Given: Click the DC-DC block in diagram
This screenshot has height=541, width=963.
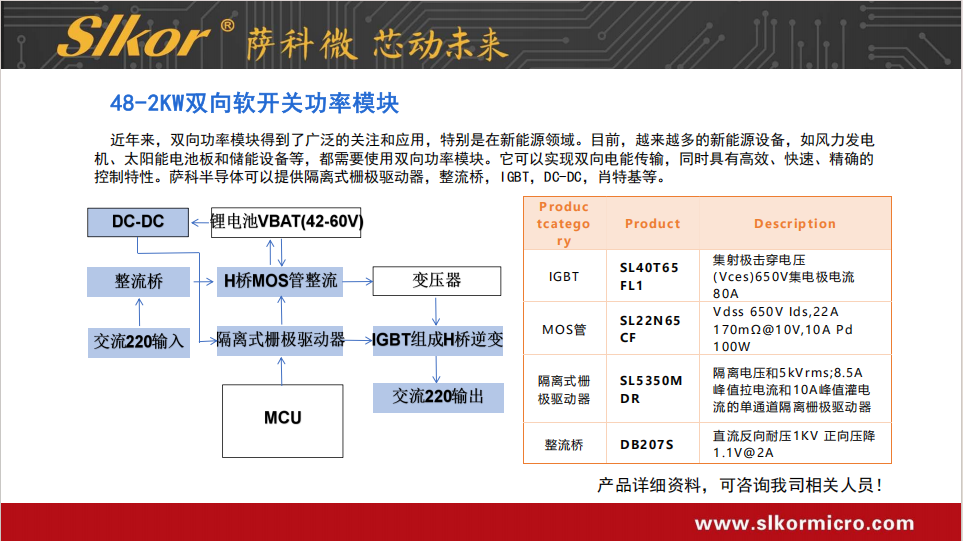Looking at the screenshot, I should pos(138,222).
